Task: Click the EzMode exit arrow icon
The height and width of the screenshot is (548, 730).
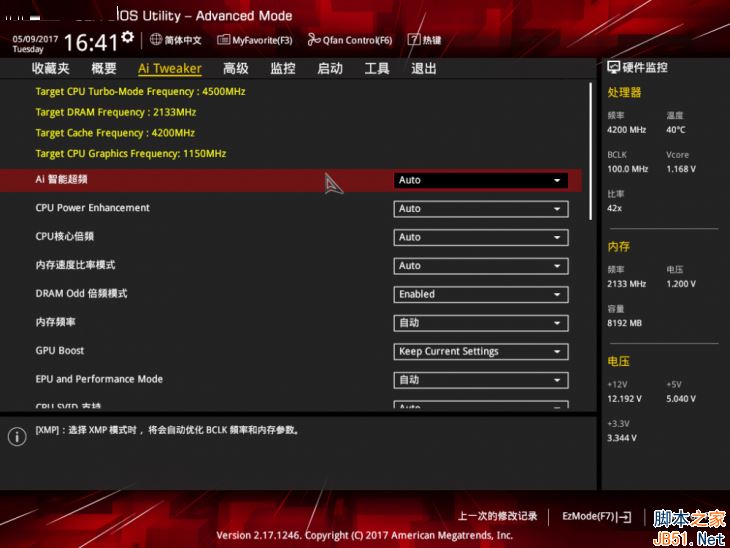Action: point(624,516)
